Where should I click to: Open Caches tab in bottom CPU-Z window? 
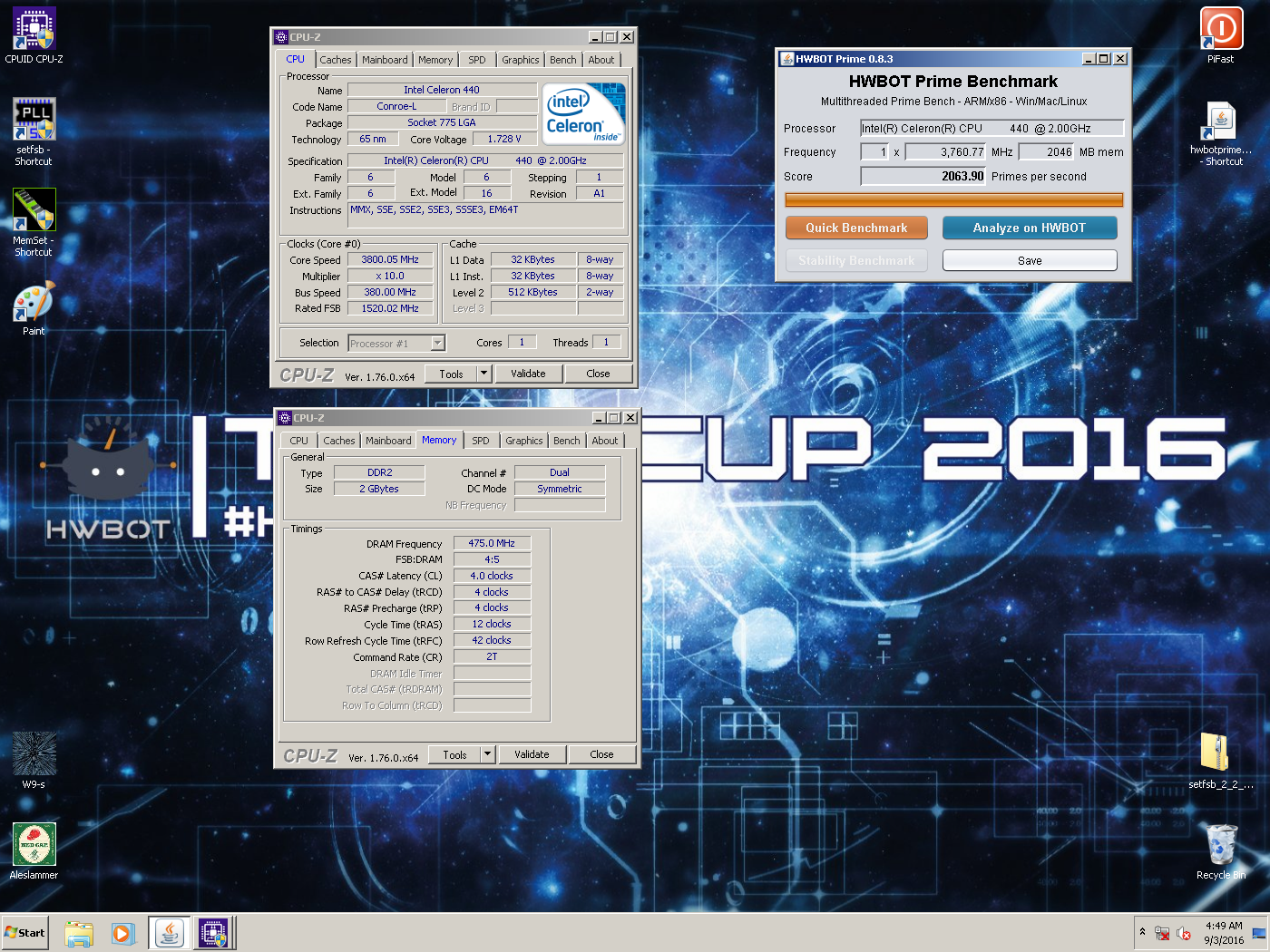tap(338, 441)
